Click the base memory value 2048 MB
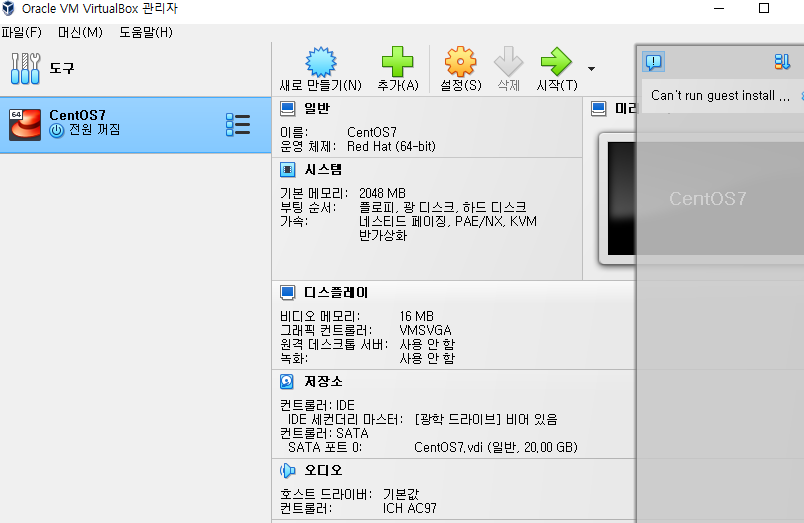 (x=382, y=193)
